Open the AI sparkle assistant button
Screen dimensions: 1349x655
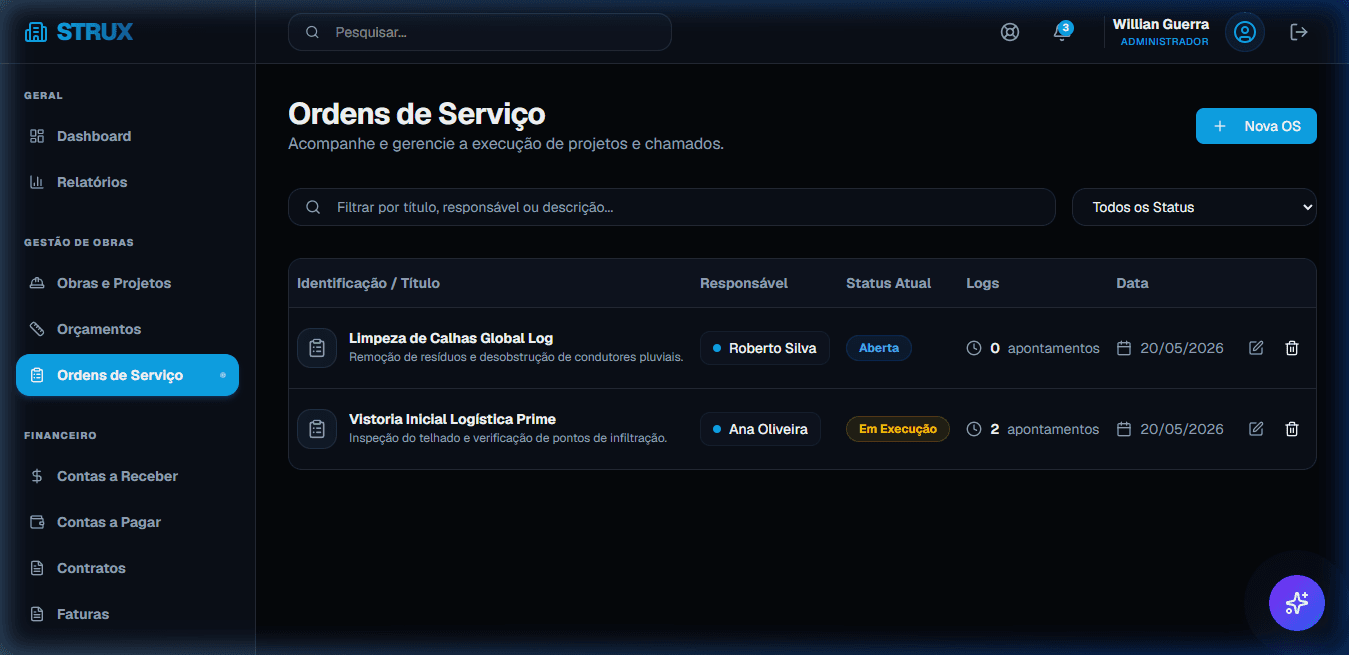click(1297, 603)
